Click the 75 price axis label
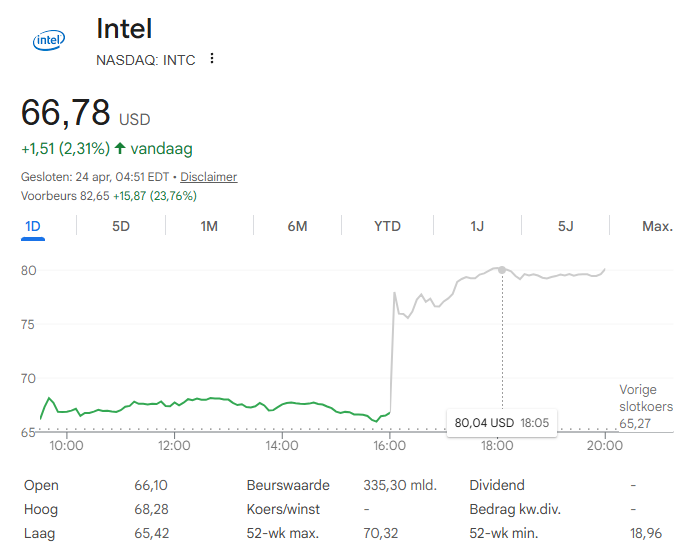The height and width of the screenshot is (554, 691). pyautogui.click(x=28, y=325)
